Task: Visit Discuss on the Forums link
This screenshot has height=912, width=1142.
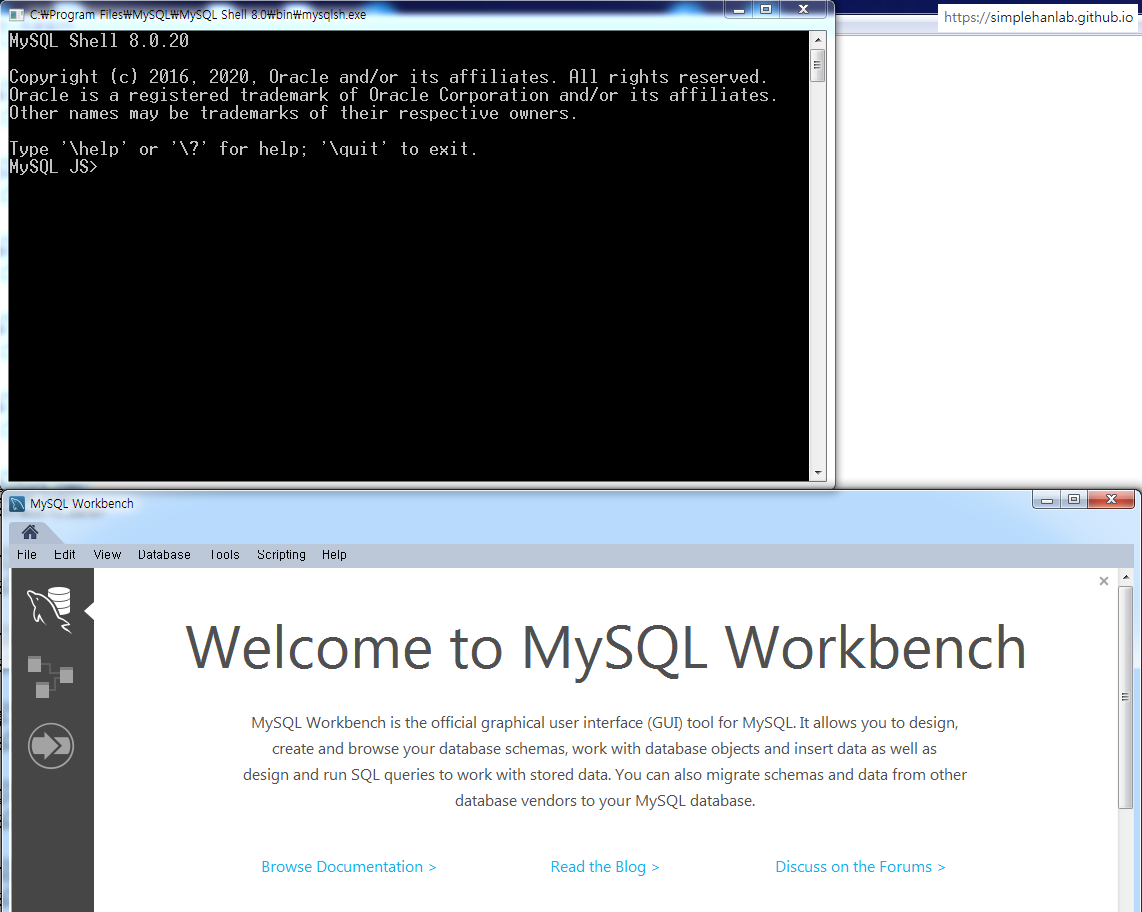Action: point(860,867)
